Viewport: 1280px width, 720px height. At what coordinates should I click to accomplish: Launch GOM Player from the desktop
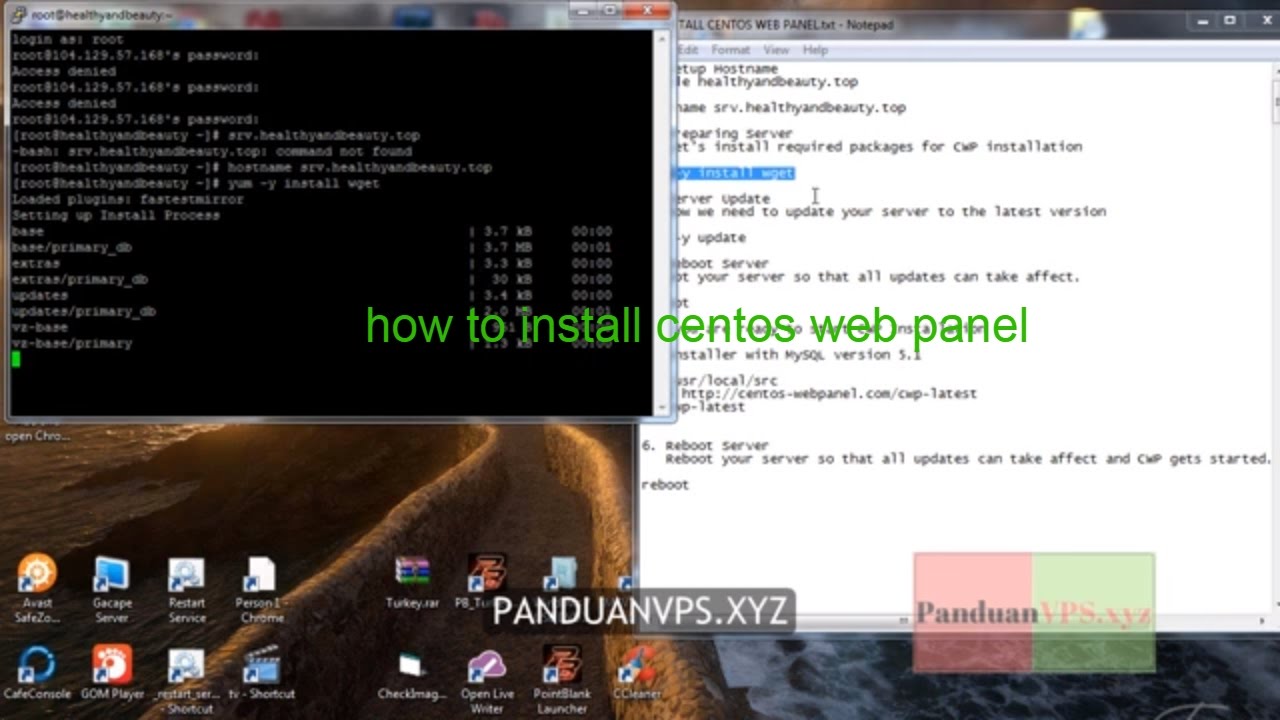pos(112,672)
